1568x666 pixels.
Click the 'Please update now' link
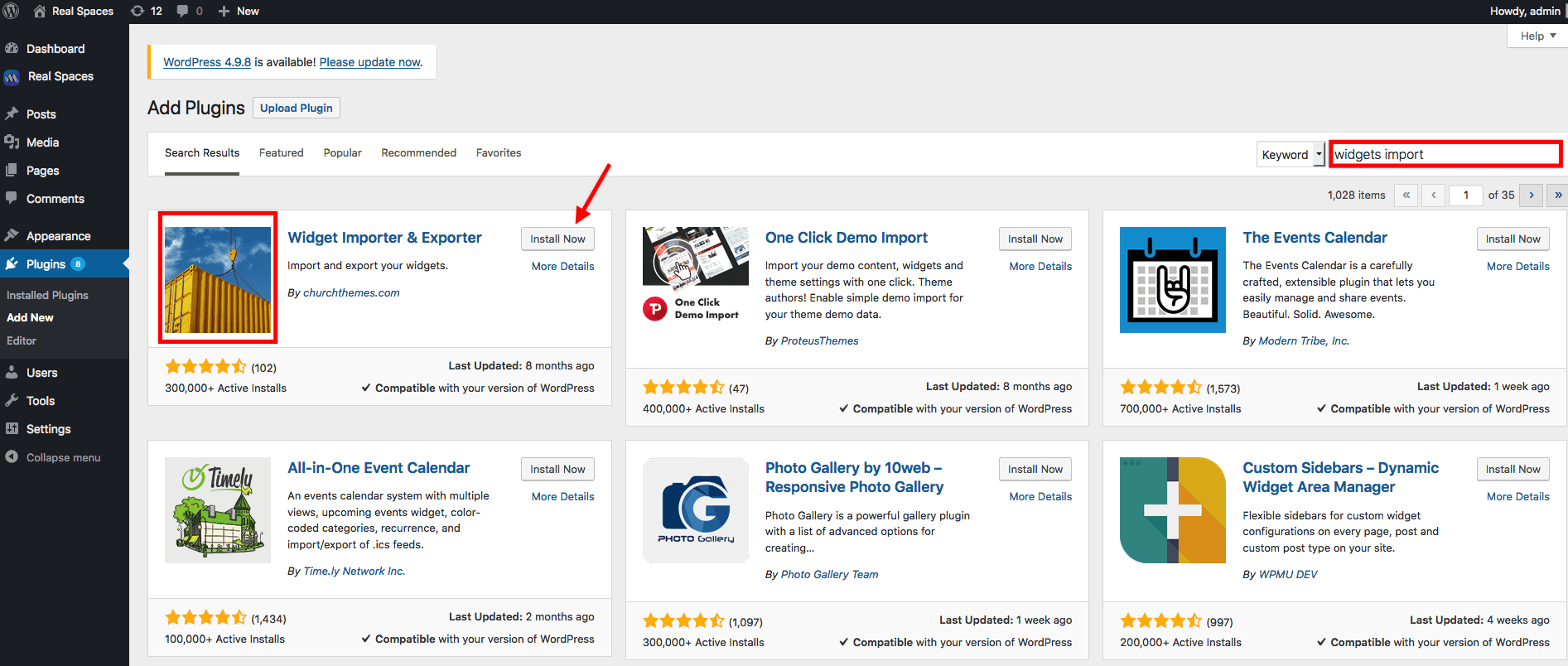point(370,62)
